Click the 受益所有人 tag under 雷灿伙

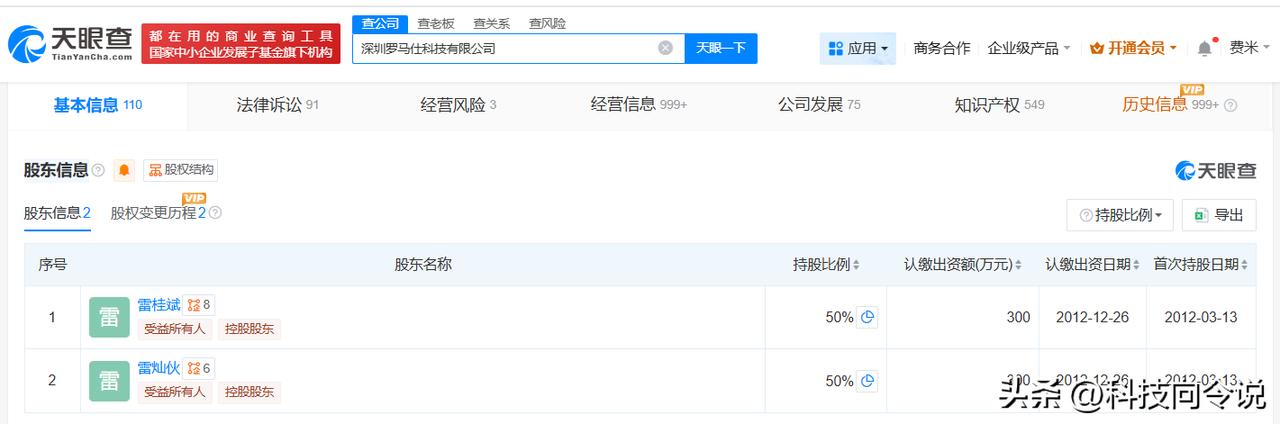tap(175, 392)
